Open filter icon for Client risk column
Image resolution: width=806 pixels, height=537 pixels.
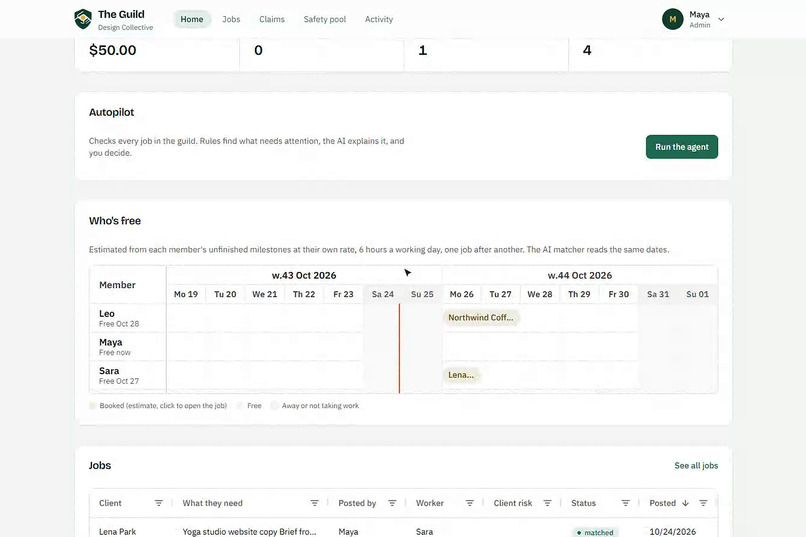click(547, 503)
